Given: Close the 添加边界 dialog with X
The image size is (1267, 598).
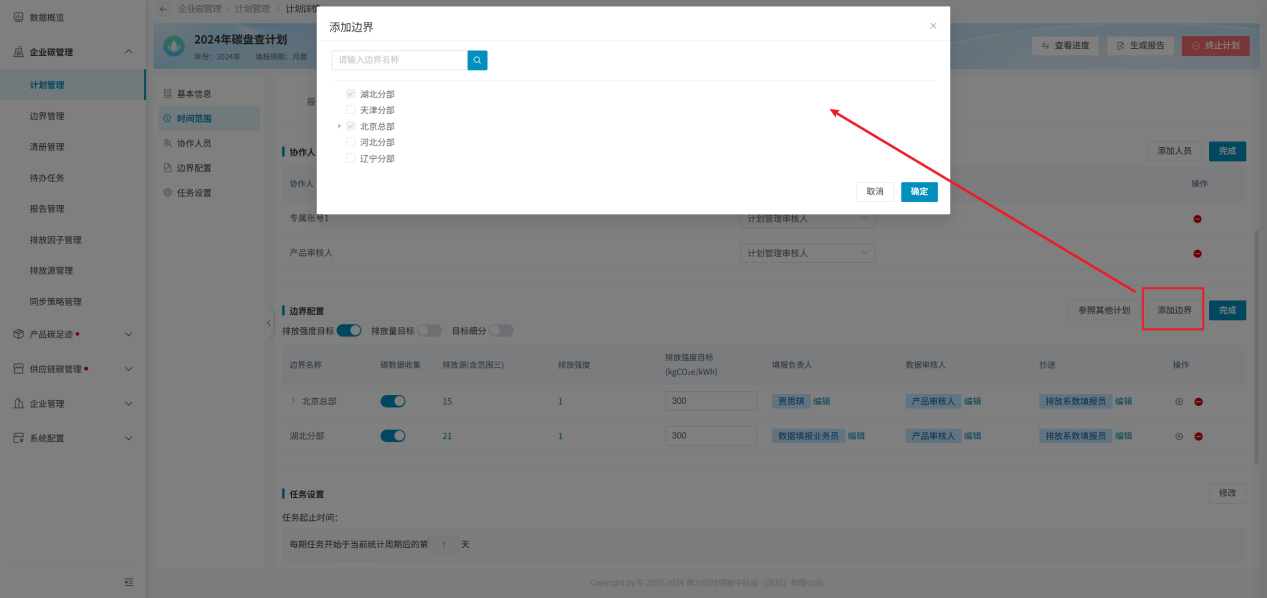Looking at the screenshot, I should point(933,26).
